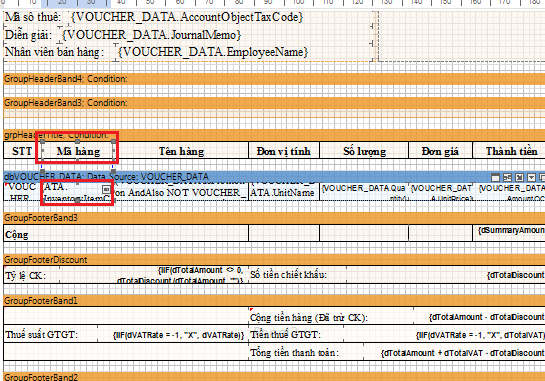Click the relation-diagram icon on data band header
Image resolution: width=545 pixels, height=381 pixels.
[507, 178]
